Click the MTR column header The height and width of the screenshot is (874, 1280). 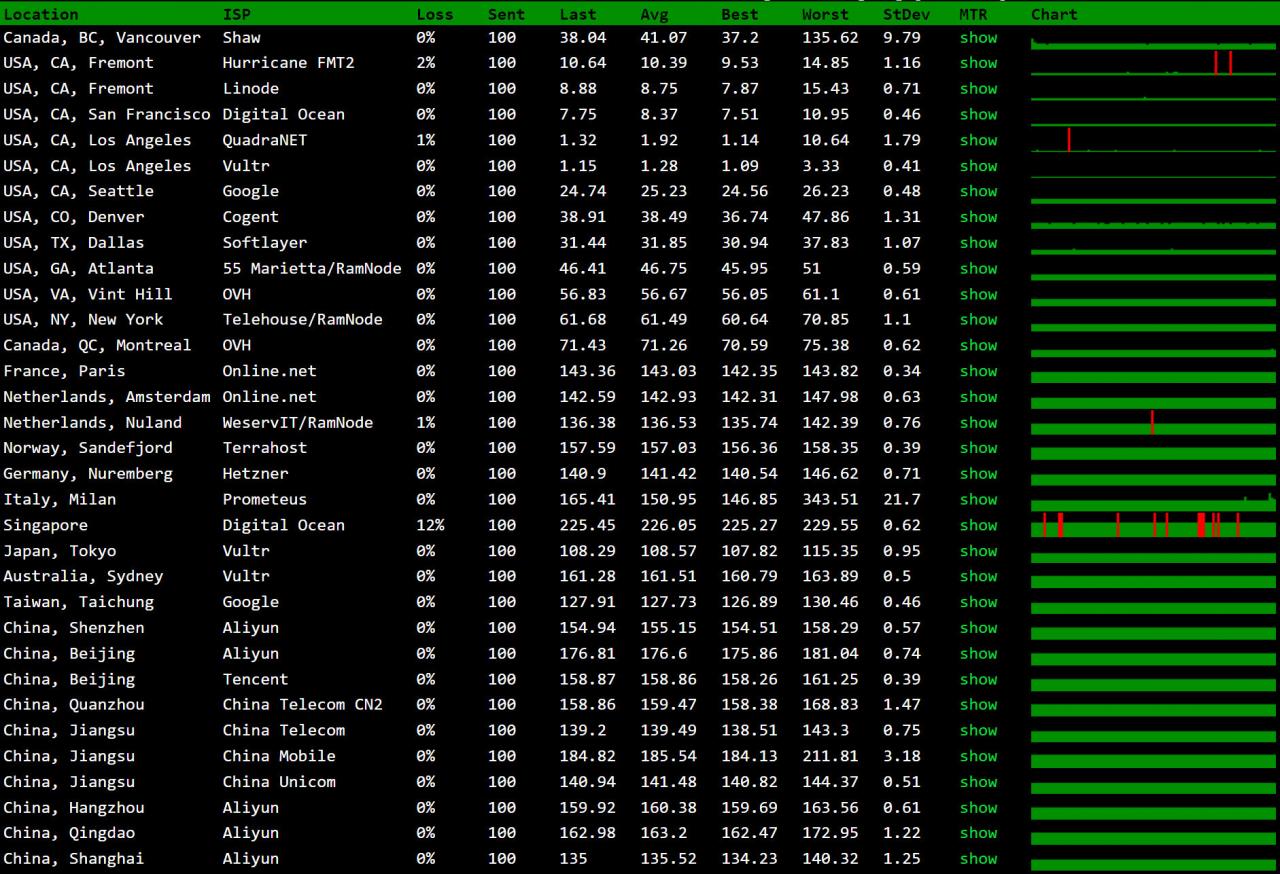972,14
